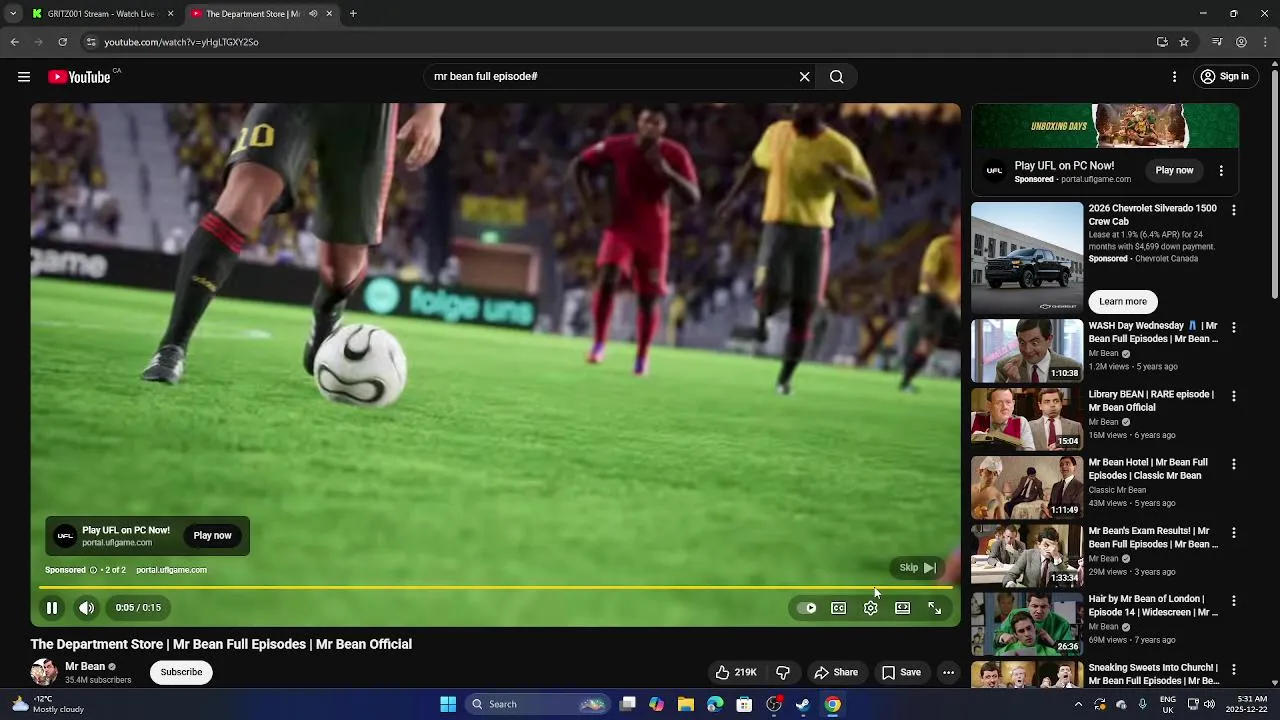Open options menu for UFL sidebar ad

pos(1221,171)
